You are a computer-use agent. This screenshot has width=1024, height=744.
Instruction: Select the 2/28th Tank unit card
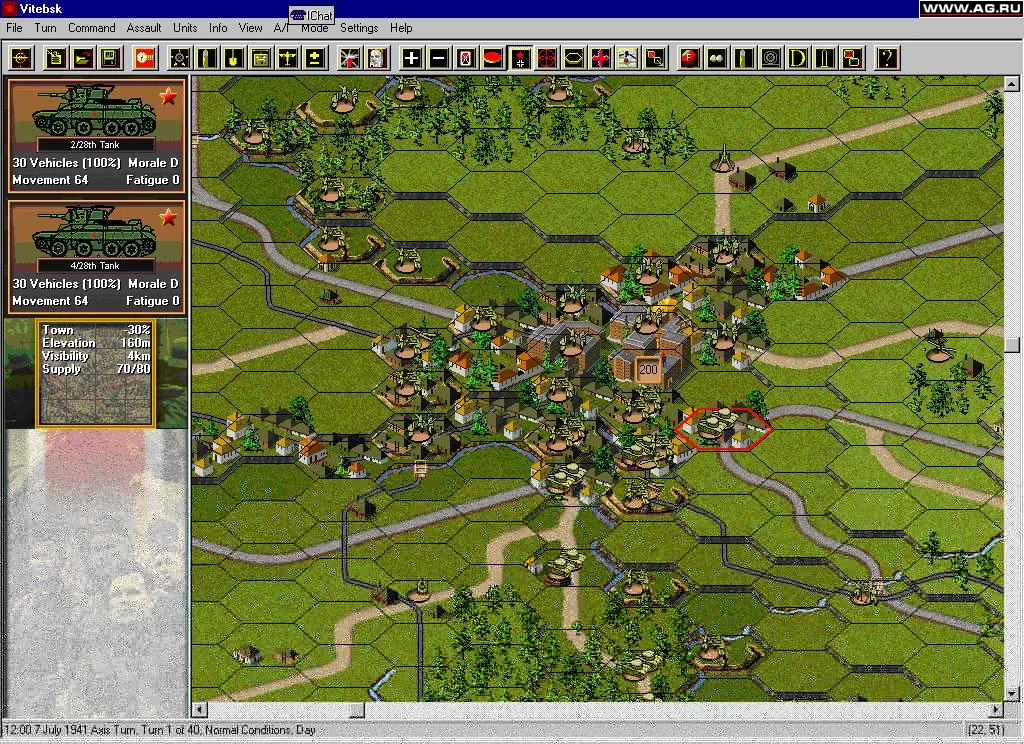[97, 136]
